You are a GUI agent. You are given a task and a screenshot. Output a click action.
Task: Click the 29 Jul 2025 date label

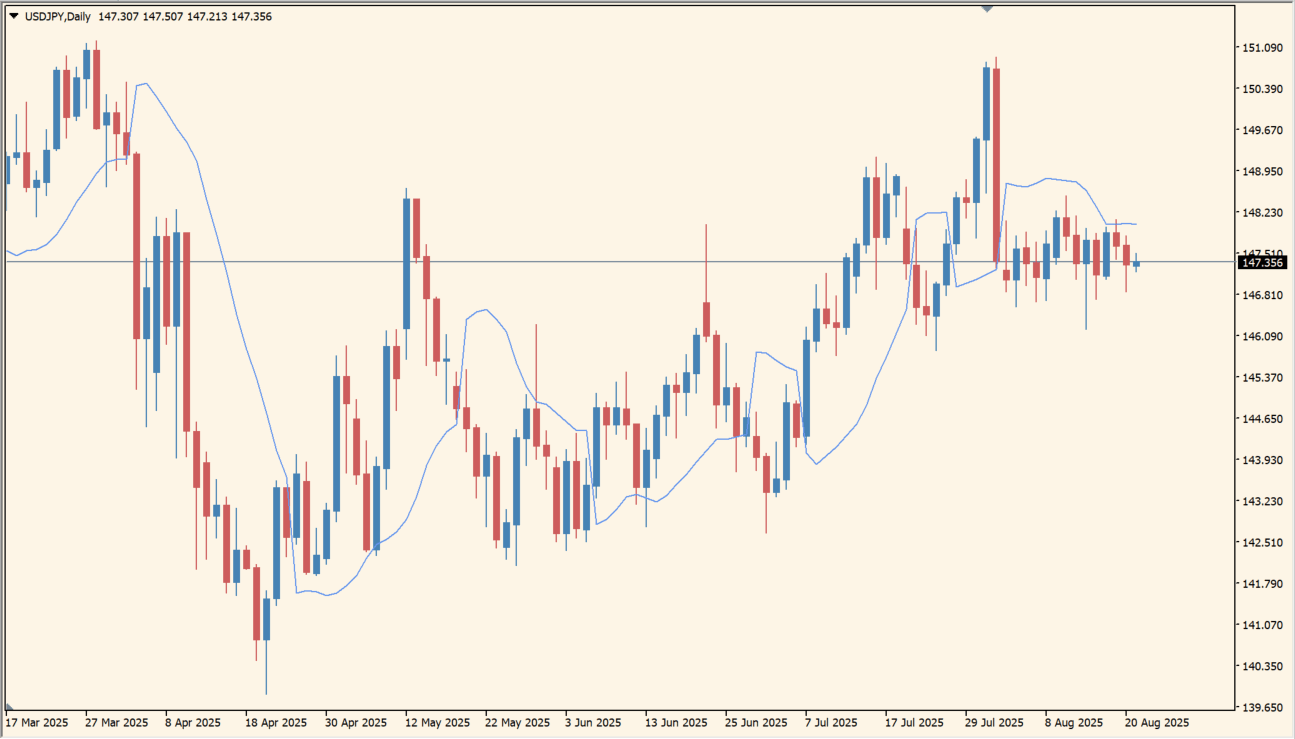[x=994, y=722]
